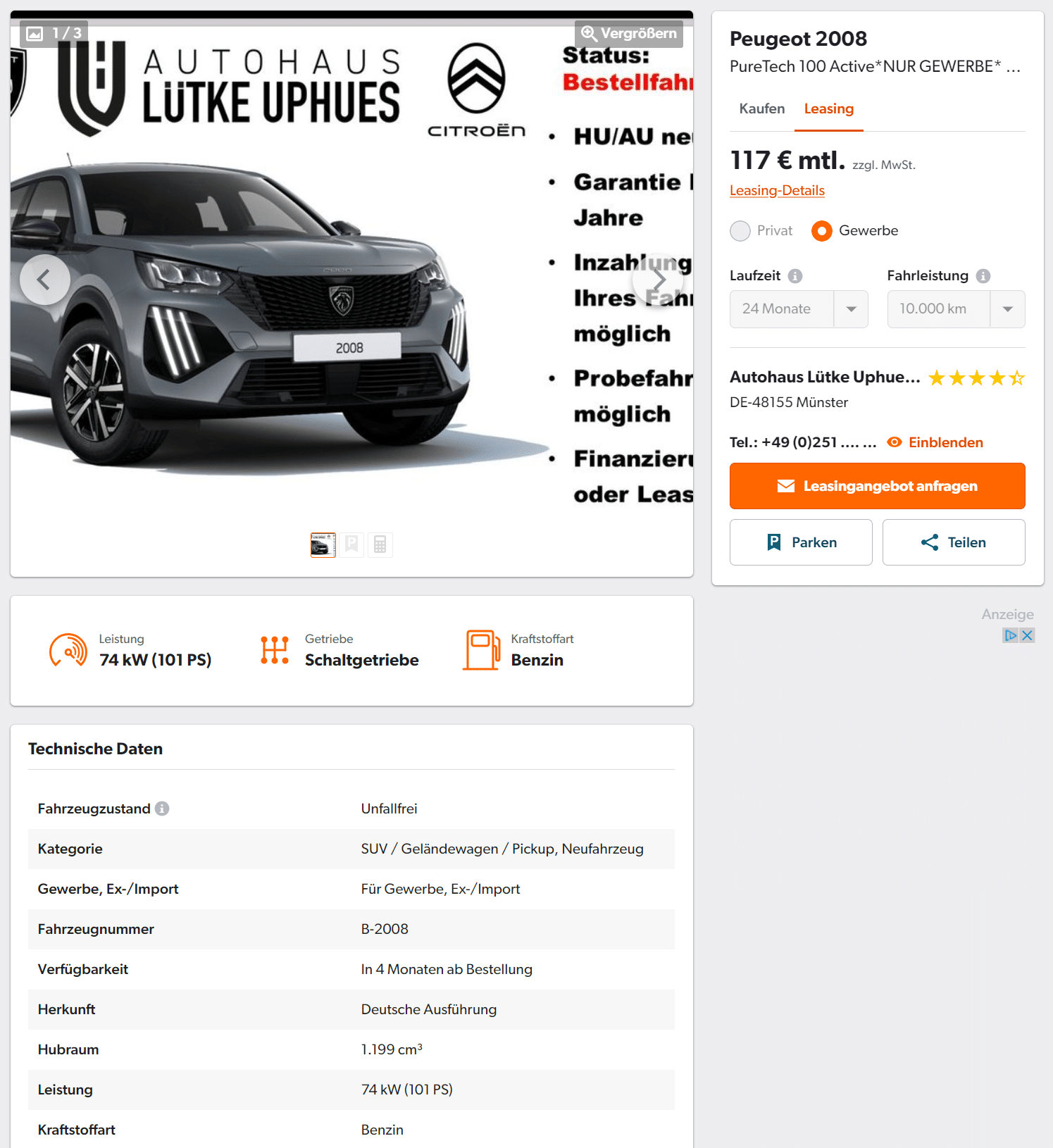Open the Leasing-Details link
This screenshot has height=1148, width=1053.
[x=777, y=191]
